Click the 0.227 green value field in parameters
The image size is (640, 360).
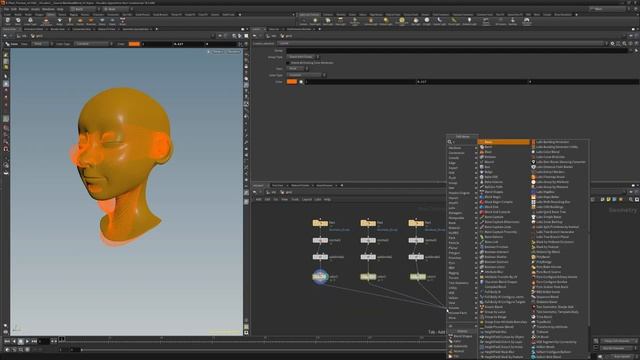(472, 82)
